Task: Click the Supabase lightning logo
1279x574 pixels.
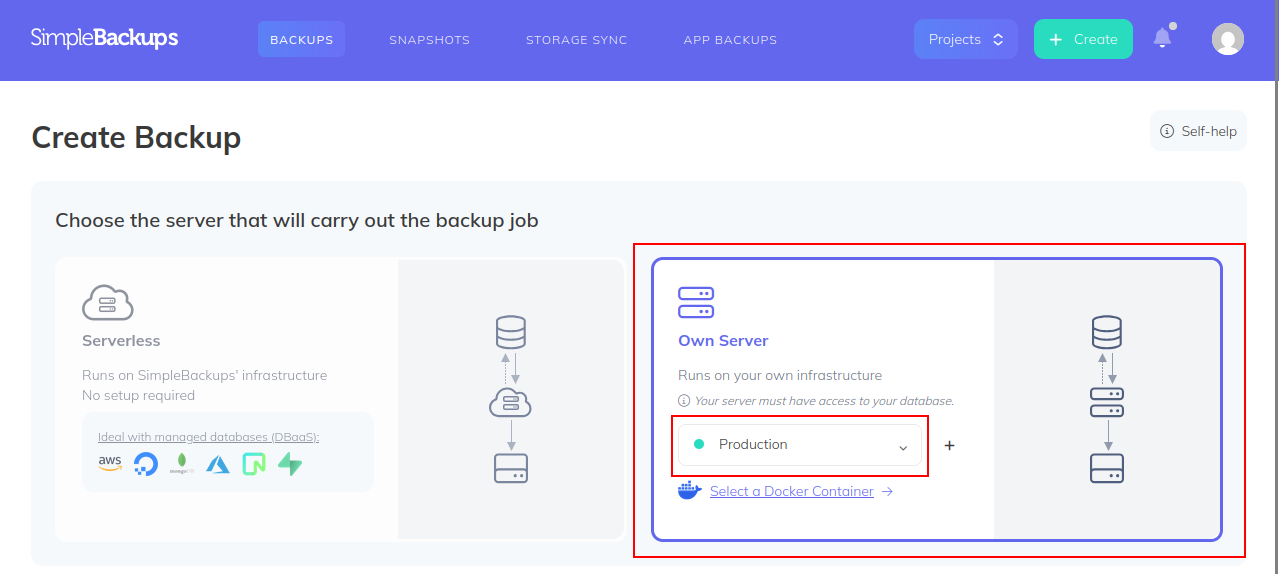Action: 290,463
